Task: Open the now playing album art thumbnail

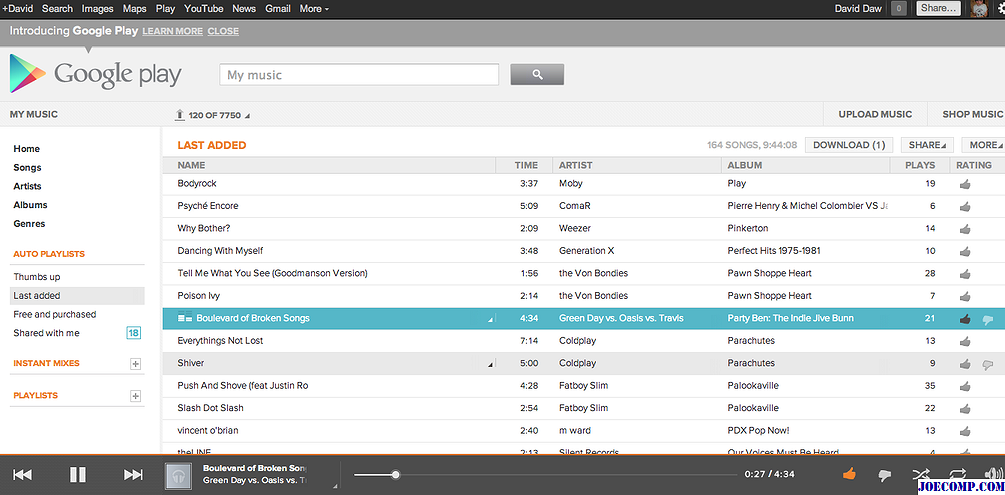Action: coord(180,475)
